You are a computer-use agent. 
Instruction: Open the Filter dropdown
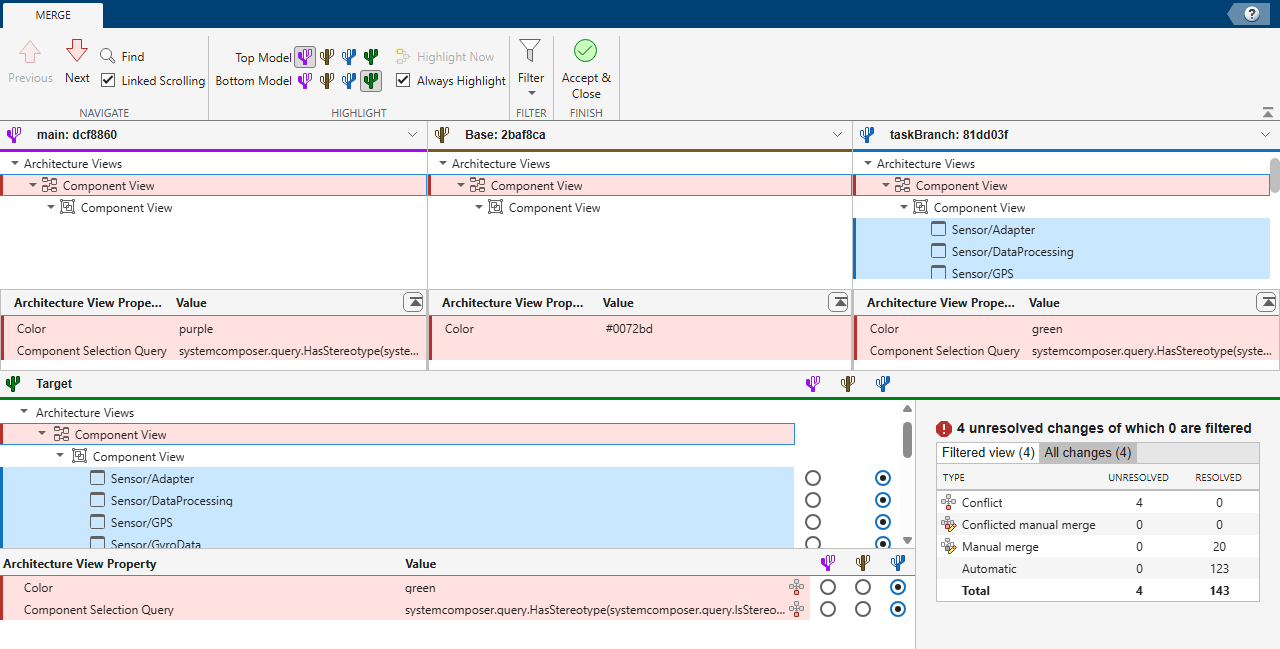click(x=531, y=66)
